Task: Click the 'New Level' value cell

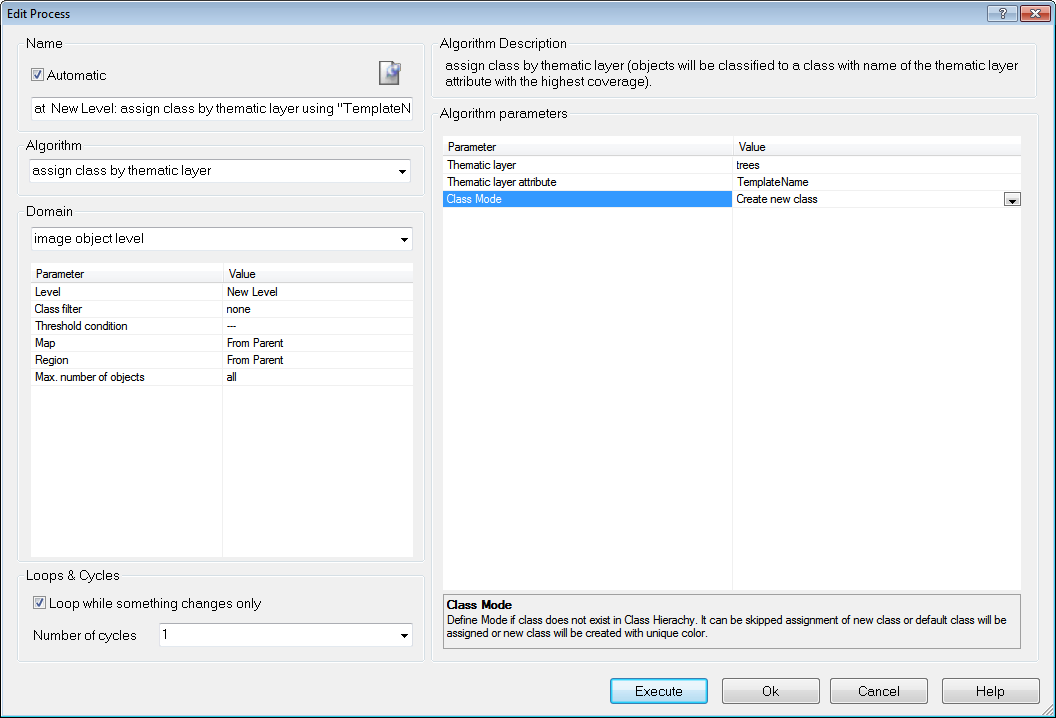Action: [318, 292]
